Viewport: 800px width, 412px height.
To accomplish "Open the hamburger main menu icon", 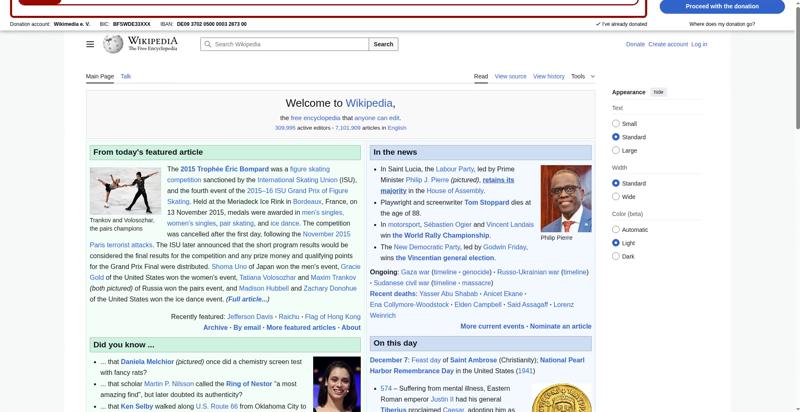I will pyautogui.click(x=90, y=44).
